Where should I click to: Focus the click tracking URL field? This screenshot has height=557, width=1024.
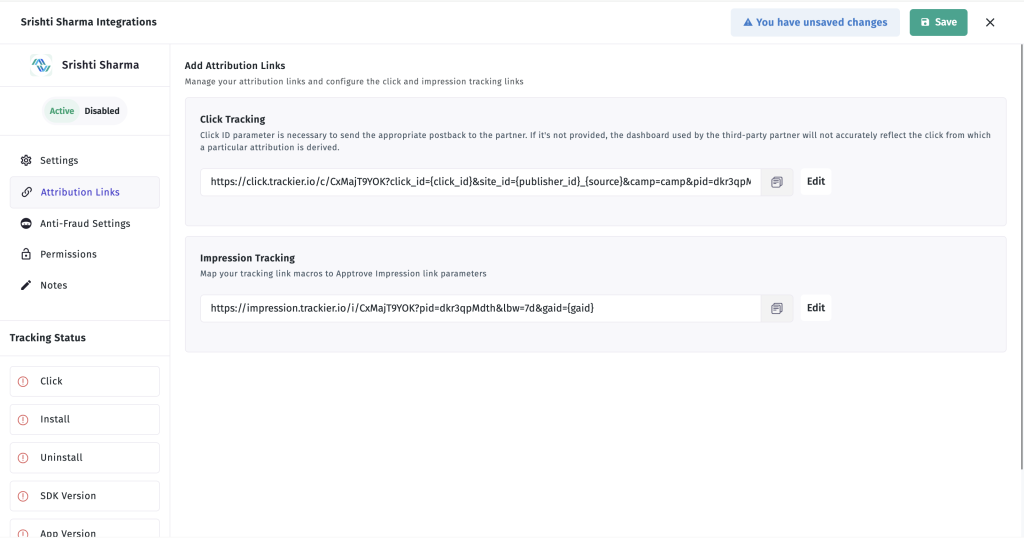point(481,182)
